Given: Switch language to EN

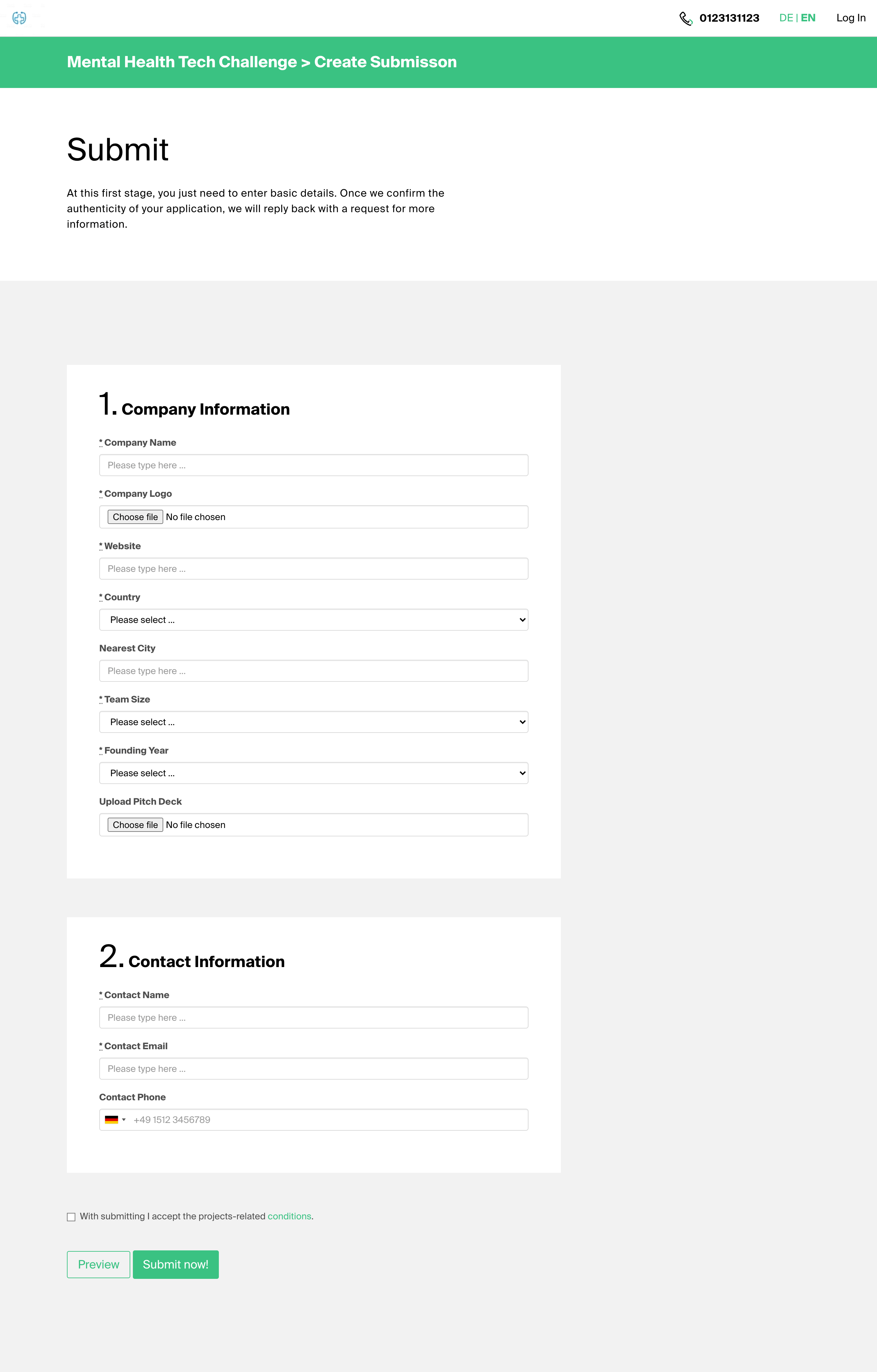Looking at the screenshot, I should 807,18.
